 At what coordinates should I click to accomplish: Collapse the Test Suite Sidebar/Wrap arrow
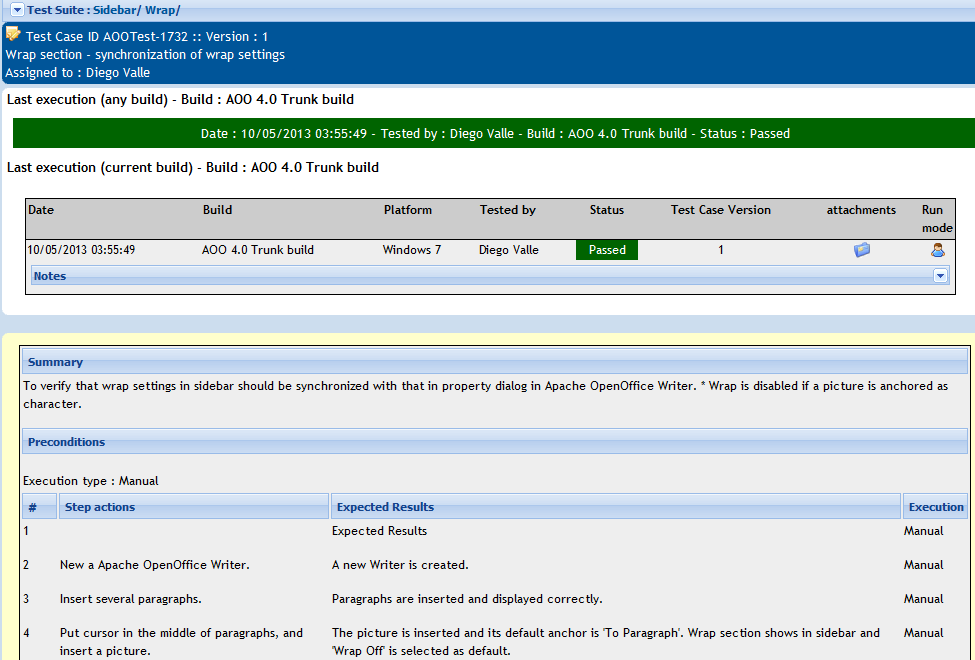point(17,10)
